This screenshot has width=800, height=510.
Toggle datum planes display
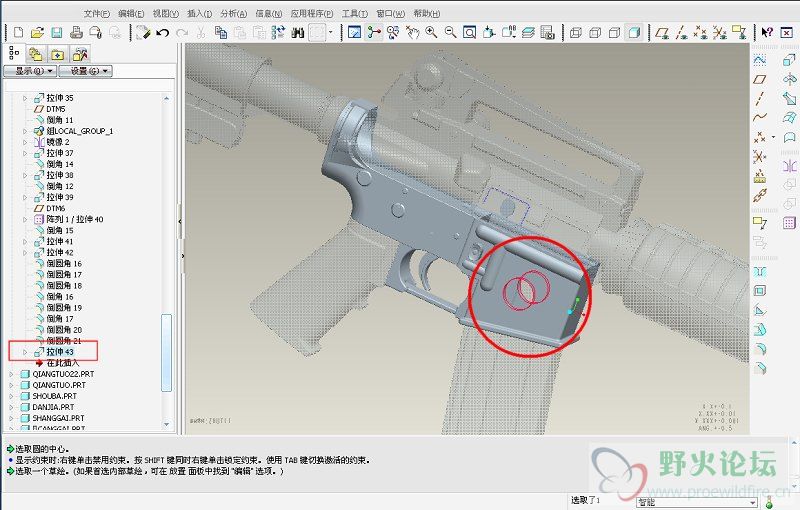click(662, 33)
